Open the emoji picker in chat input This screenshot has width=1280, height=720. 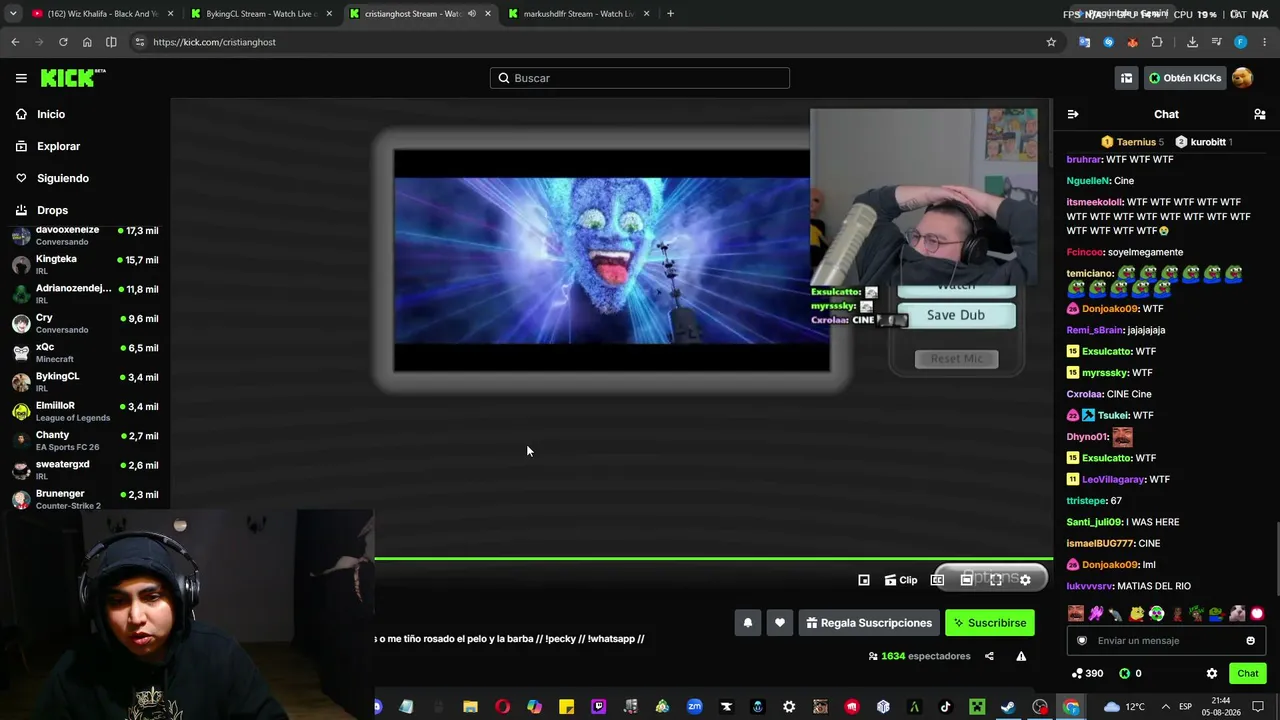(1250, 641)
